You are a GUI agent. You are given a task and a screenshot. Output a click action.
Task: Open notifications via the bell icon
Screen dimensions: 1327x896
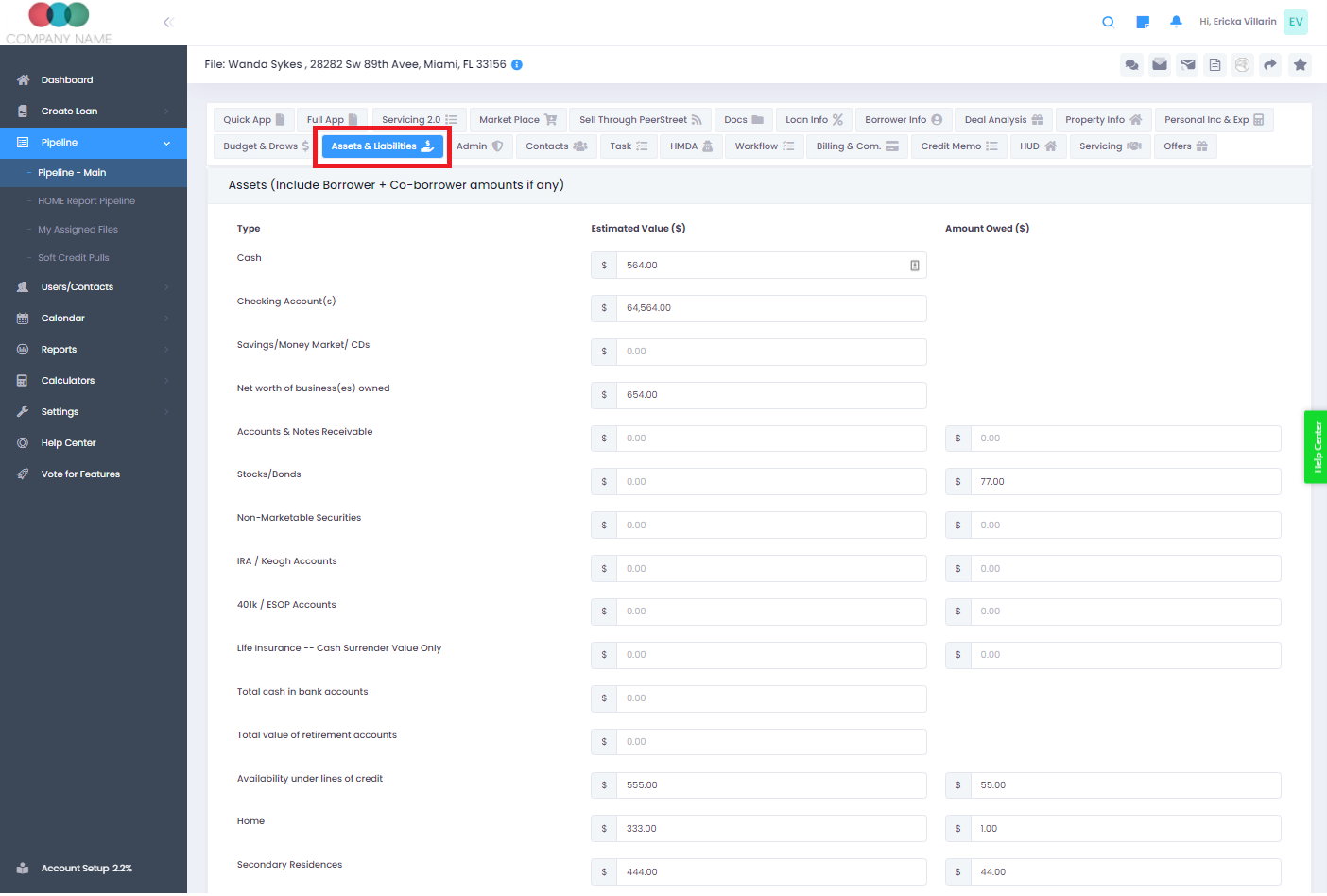(x=1176, y=21)
